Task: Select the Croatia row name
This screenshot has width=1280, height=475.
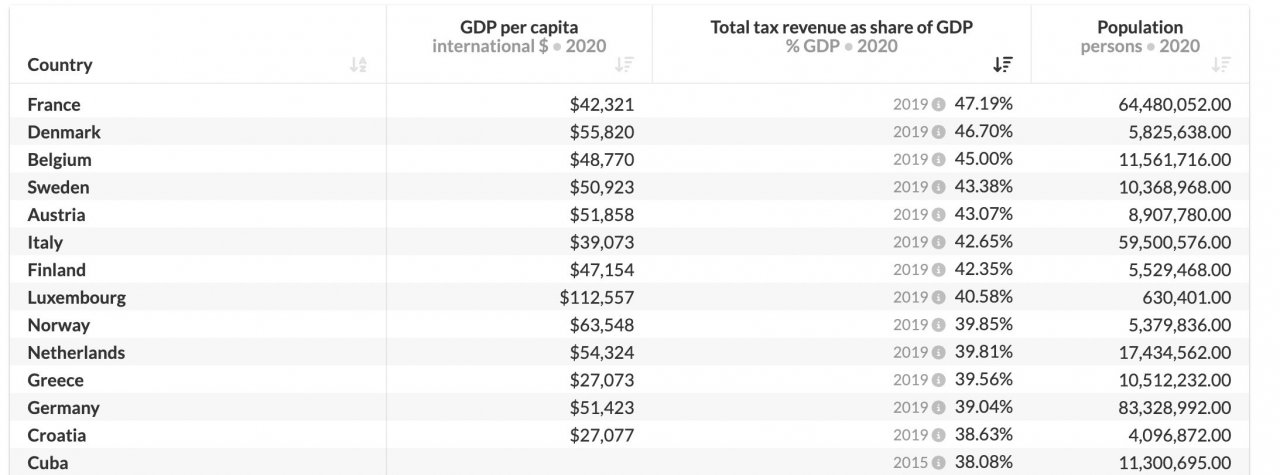Action: [x=57, y=435]
